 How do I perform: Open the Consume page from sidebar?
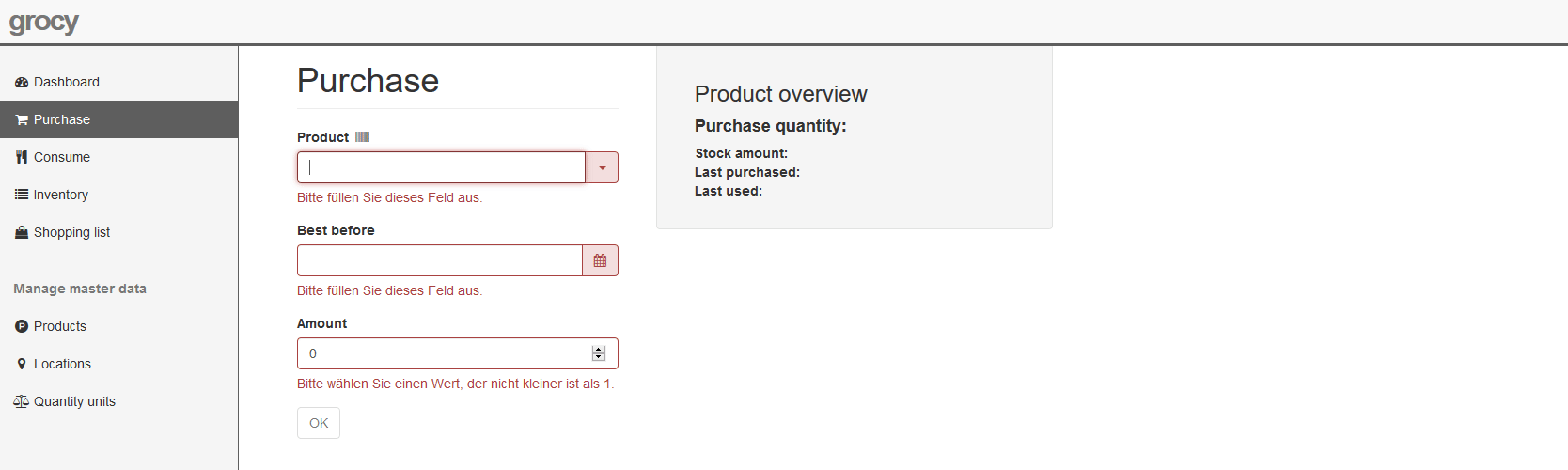tap(62, 157)
